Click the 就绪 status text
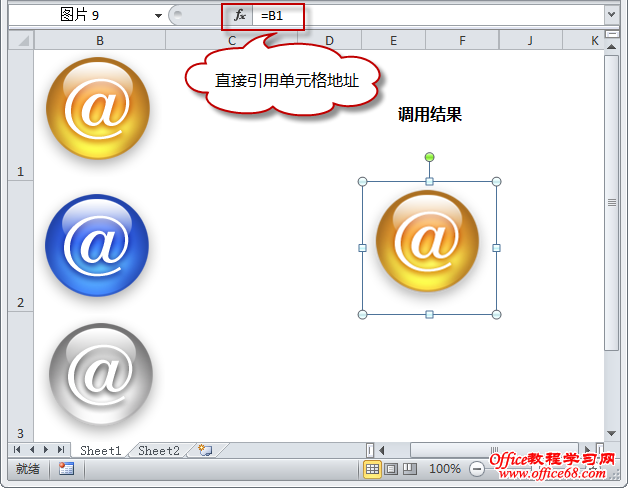The width and height of the screenshot is (628, 488). coord(28,468)
